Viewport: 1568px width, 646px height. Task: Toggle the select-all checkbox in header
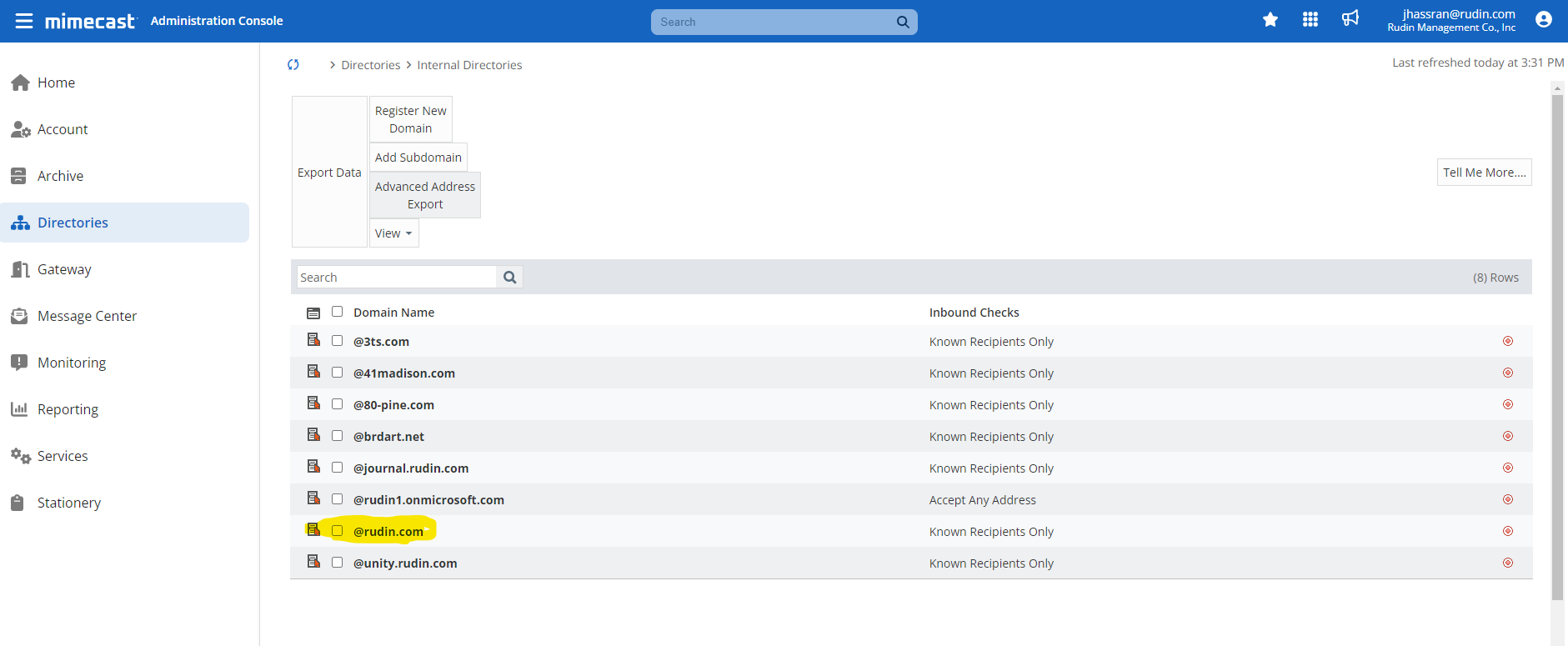(338, 312)
